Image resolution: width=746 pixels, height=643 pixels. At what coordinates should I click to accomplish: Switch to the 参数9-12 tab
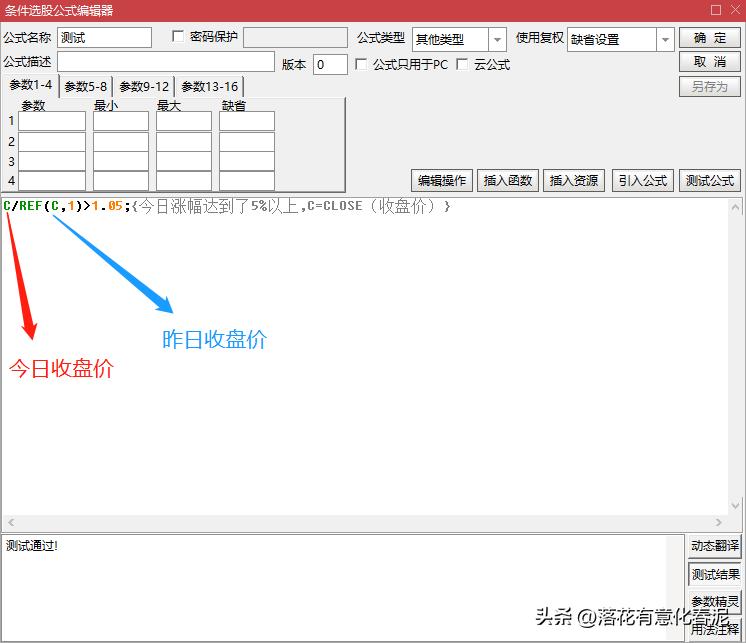point(144,87)
